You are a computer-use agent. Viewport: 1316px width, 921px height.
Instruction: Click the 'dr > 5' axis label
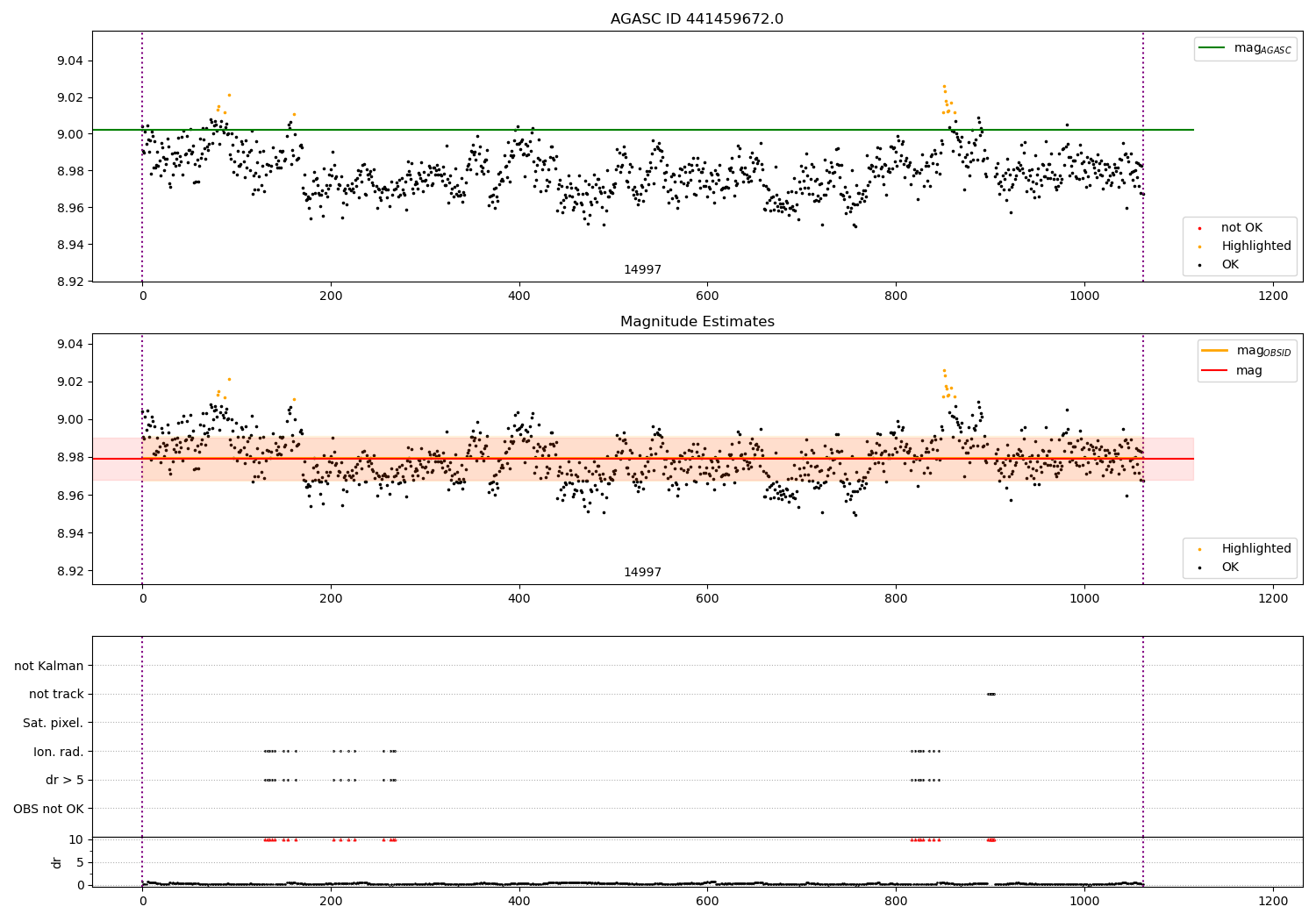(x=65, y=780)
